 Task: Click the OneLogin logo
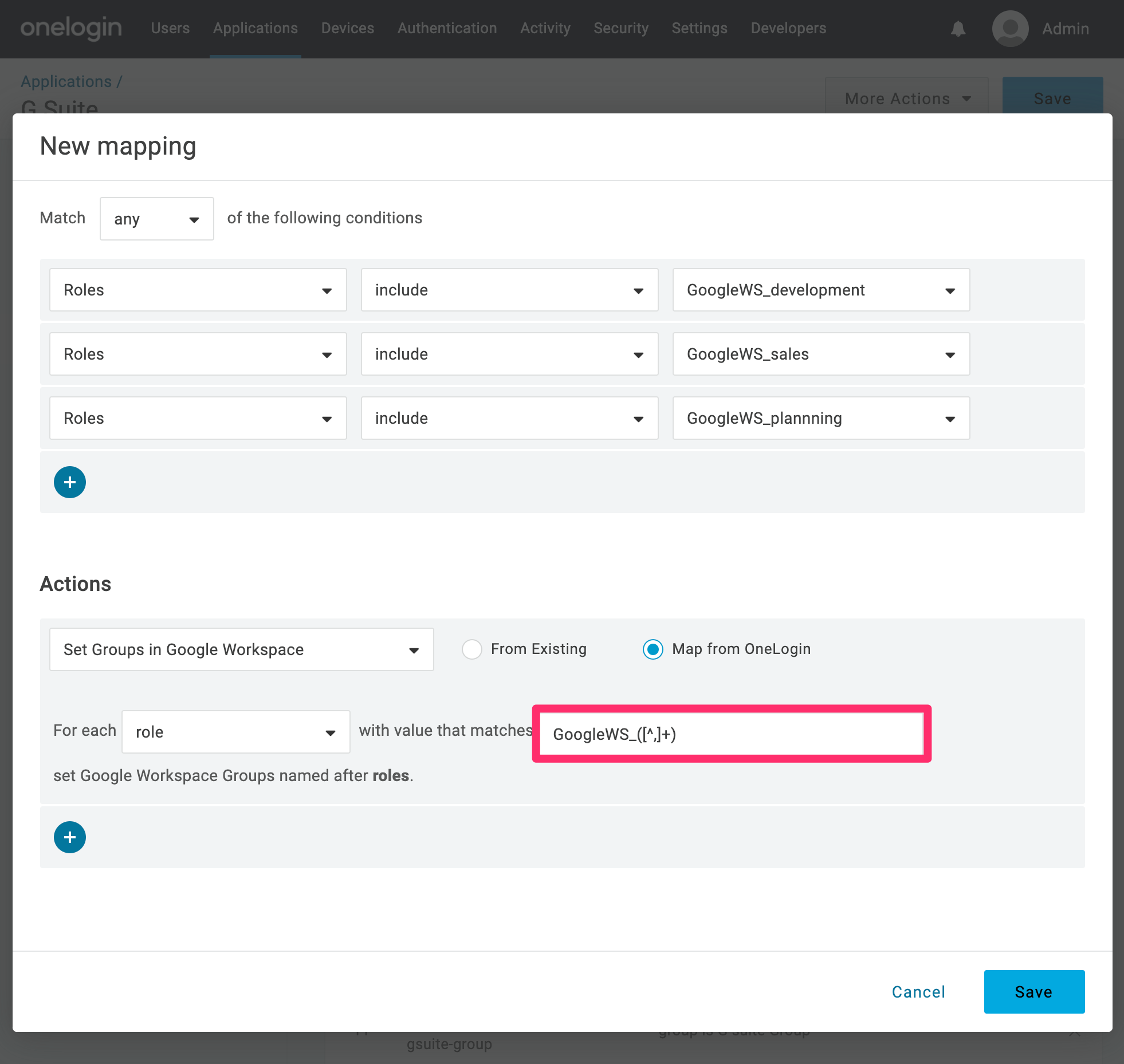(x=71, y=28)
